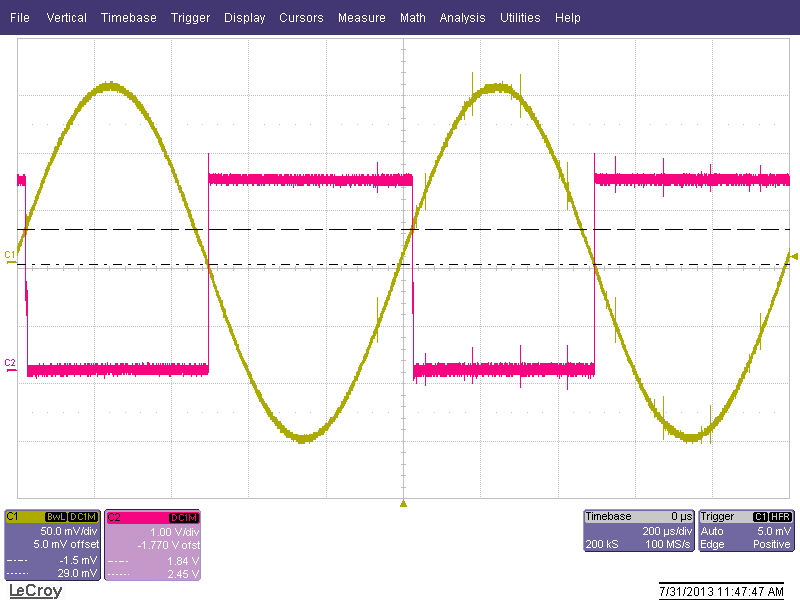Click the -1.770 V ofst value

tap(168, 545)
